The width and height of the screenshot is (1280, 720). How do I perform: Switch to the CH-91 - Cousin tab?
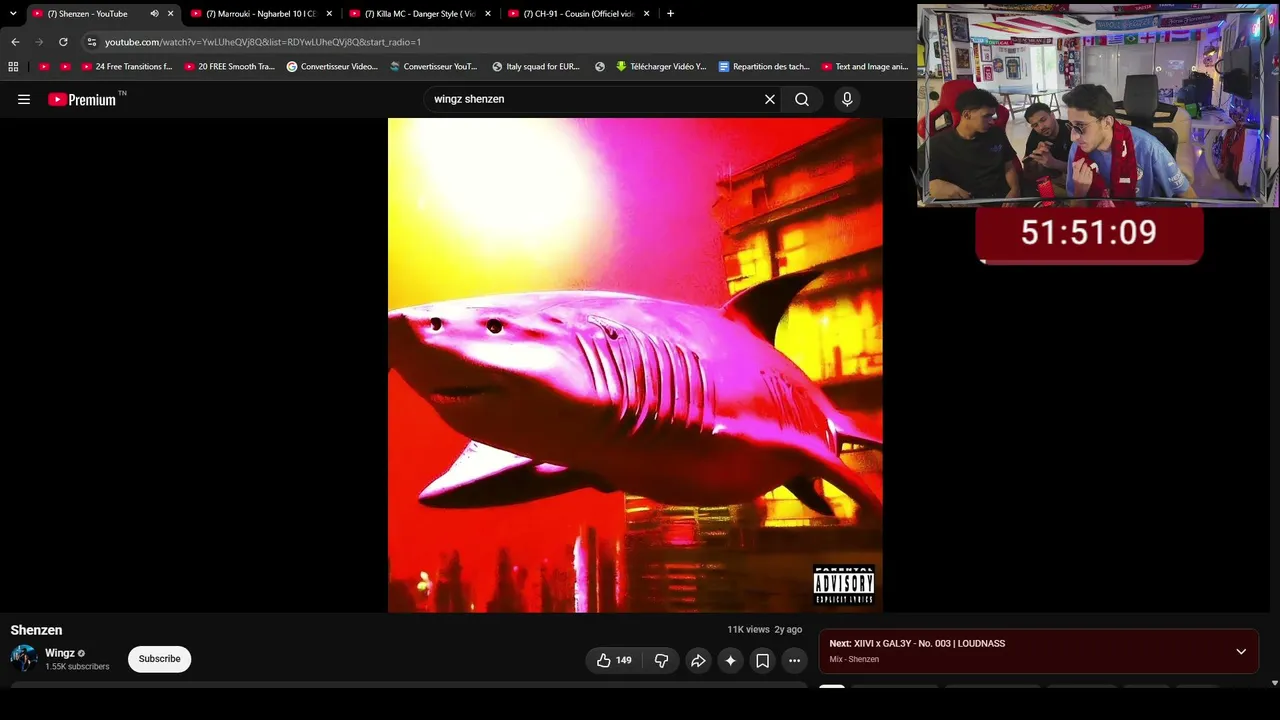pos(580,14)
